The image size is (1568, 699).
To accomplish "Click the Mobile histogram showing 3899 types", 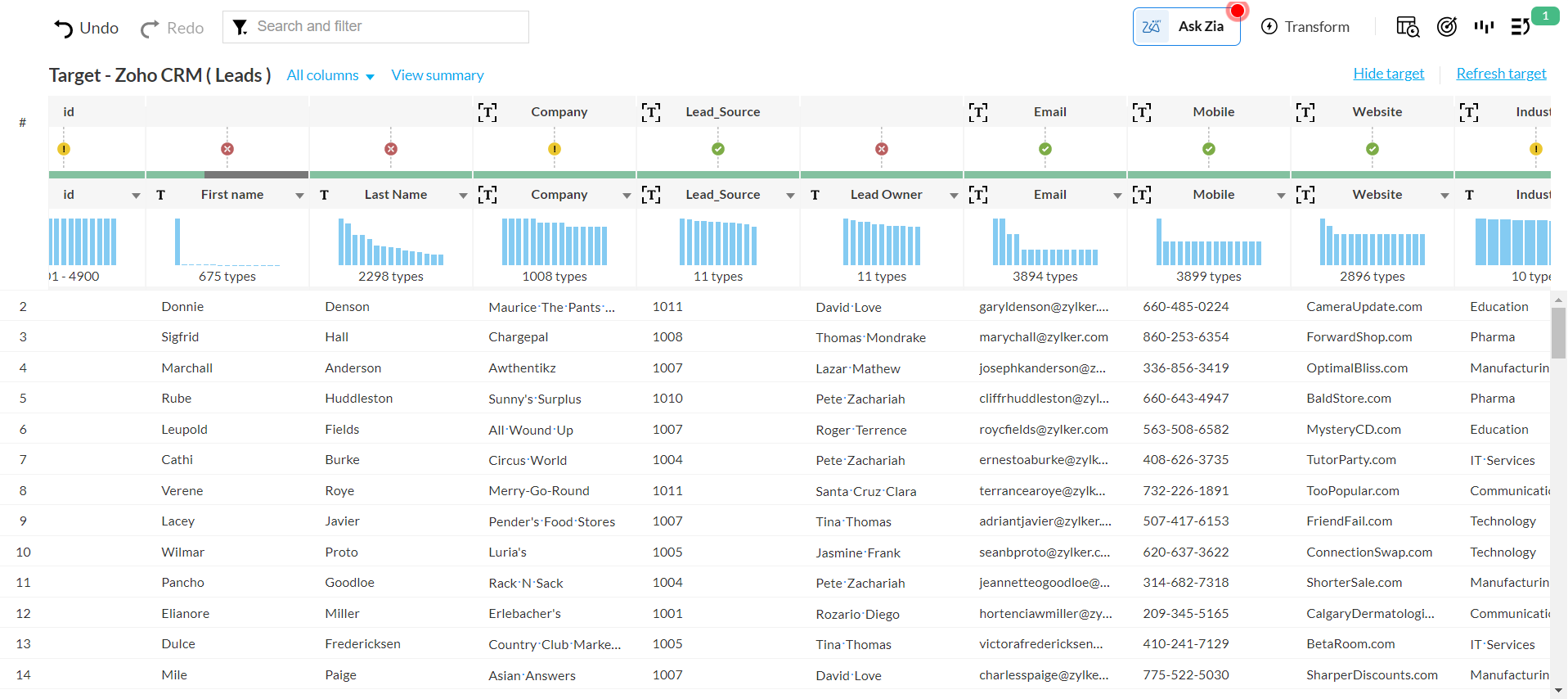I will (x=1209, y=241).
